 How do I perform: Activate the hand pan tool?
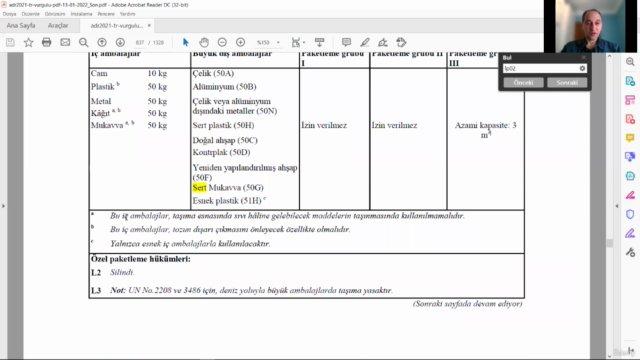coord(204,42)
